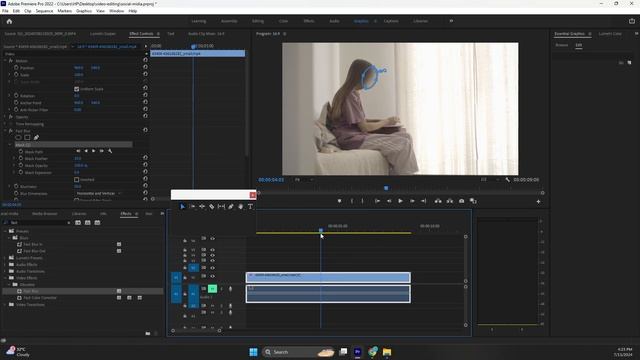
Task: Open Blur Dimensions dropdown
Action: (98, 193)
